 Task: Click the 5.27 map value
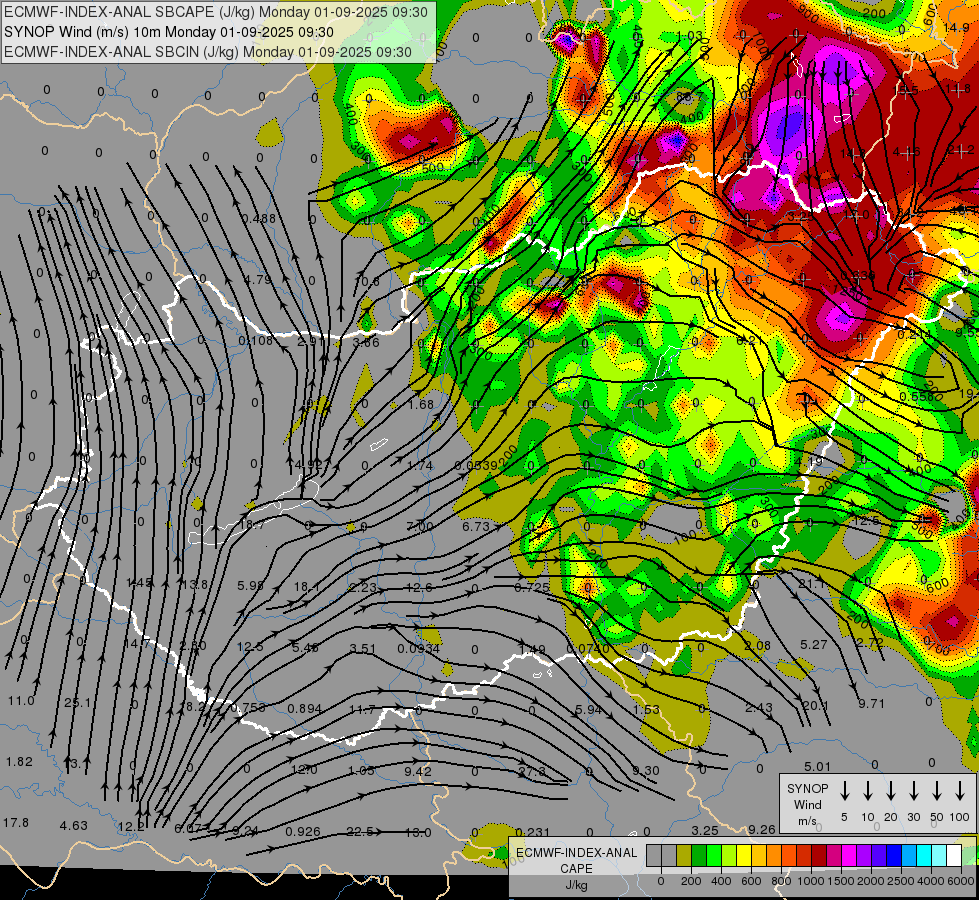tap(814, 645)
